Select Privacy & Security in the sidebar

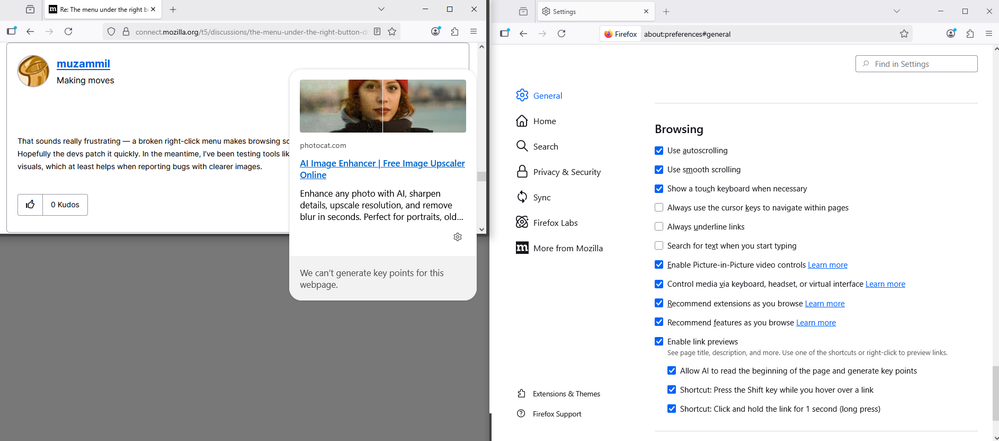pyautogui.click(x=566, y=172)
